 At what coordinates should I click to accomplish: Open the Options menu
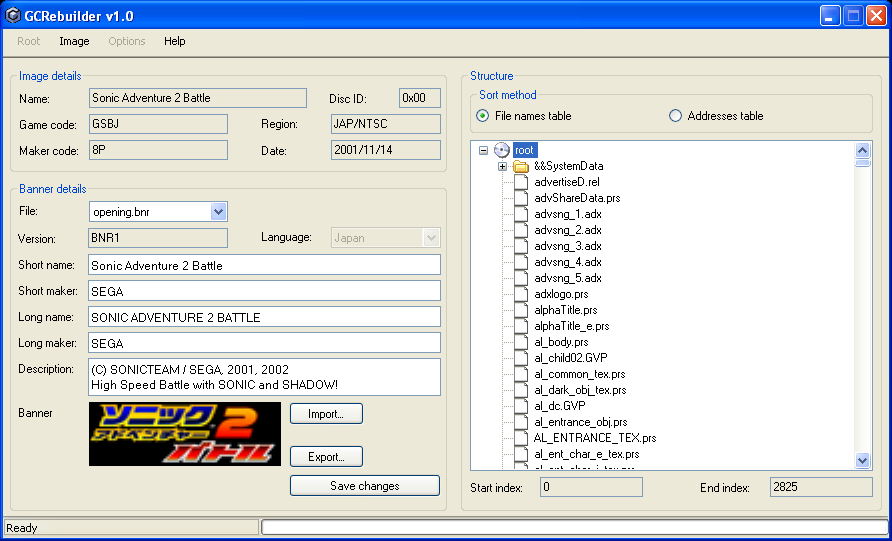click(x=127, y=41)
